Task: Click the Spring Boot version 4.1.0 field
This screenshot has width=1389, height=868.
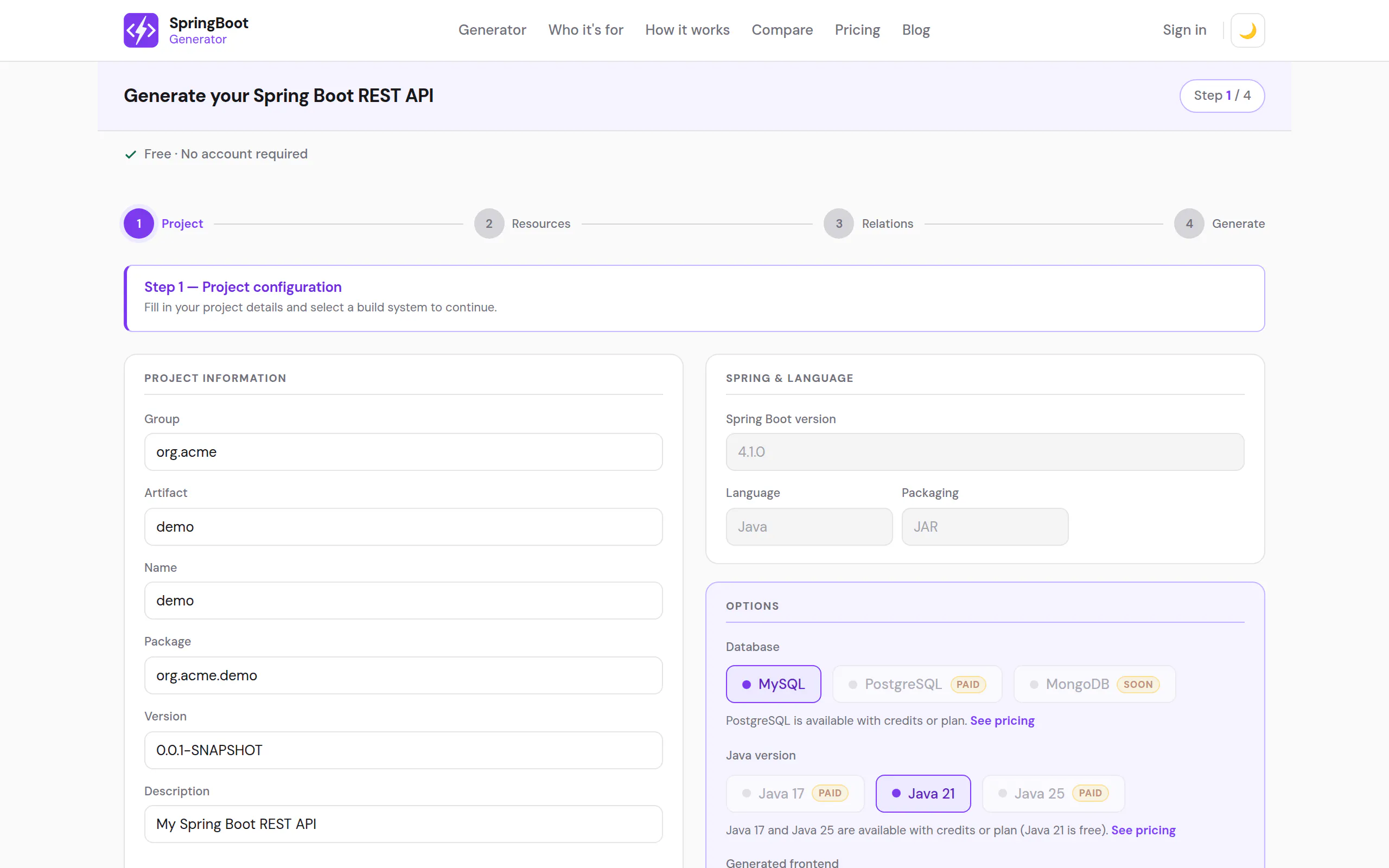Action: point(985,452)
